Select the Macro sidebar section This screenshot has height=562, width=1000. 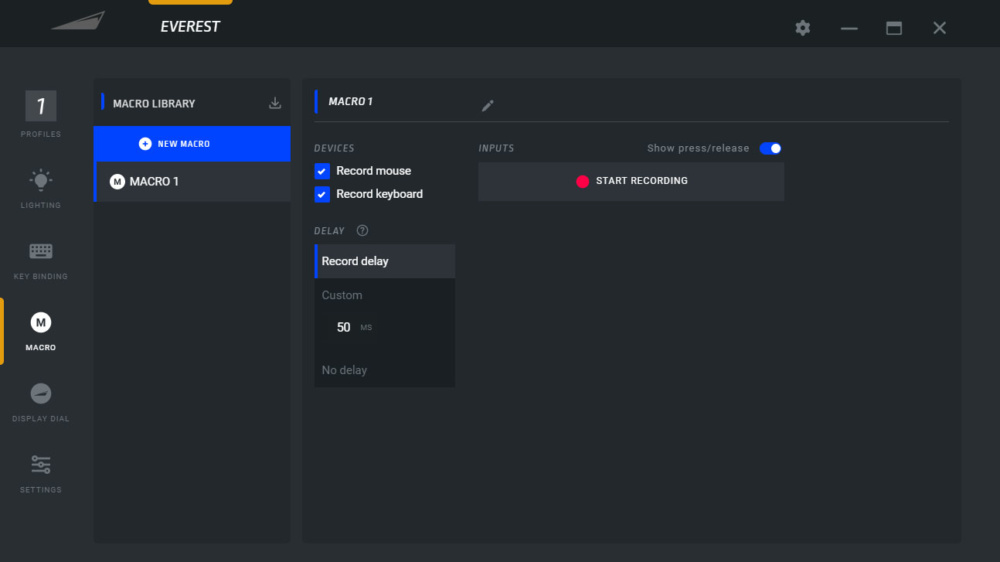click(x=41, y=331)
